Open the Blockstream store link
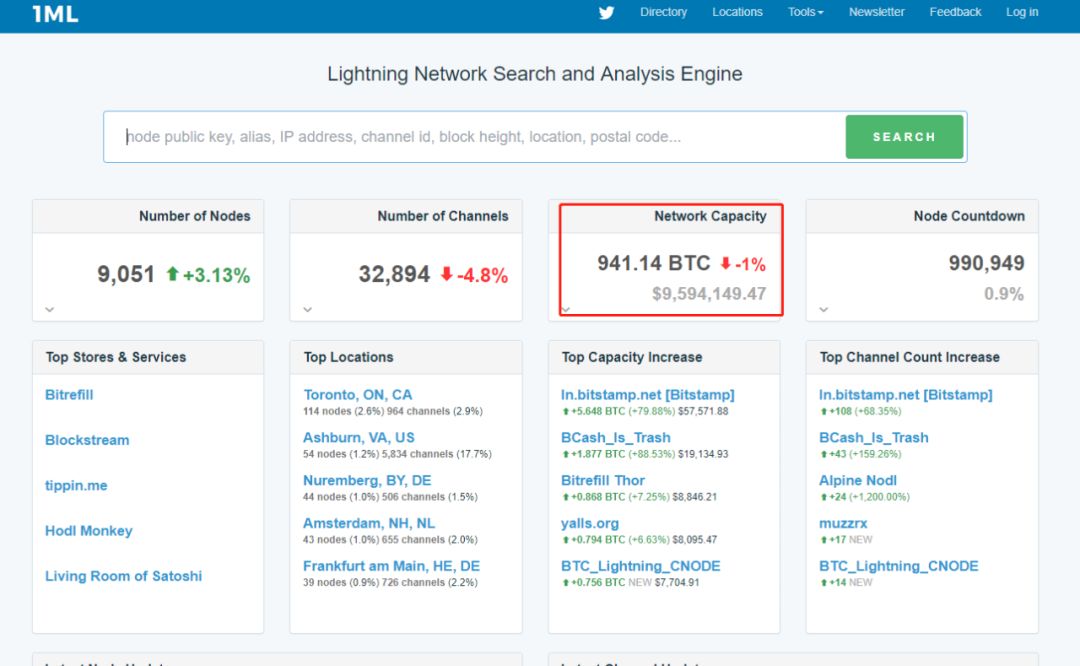This screenshot has height=666, width=1080. [x=87, y=440]
